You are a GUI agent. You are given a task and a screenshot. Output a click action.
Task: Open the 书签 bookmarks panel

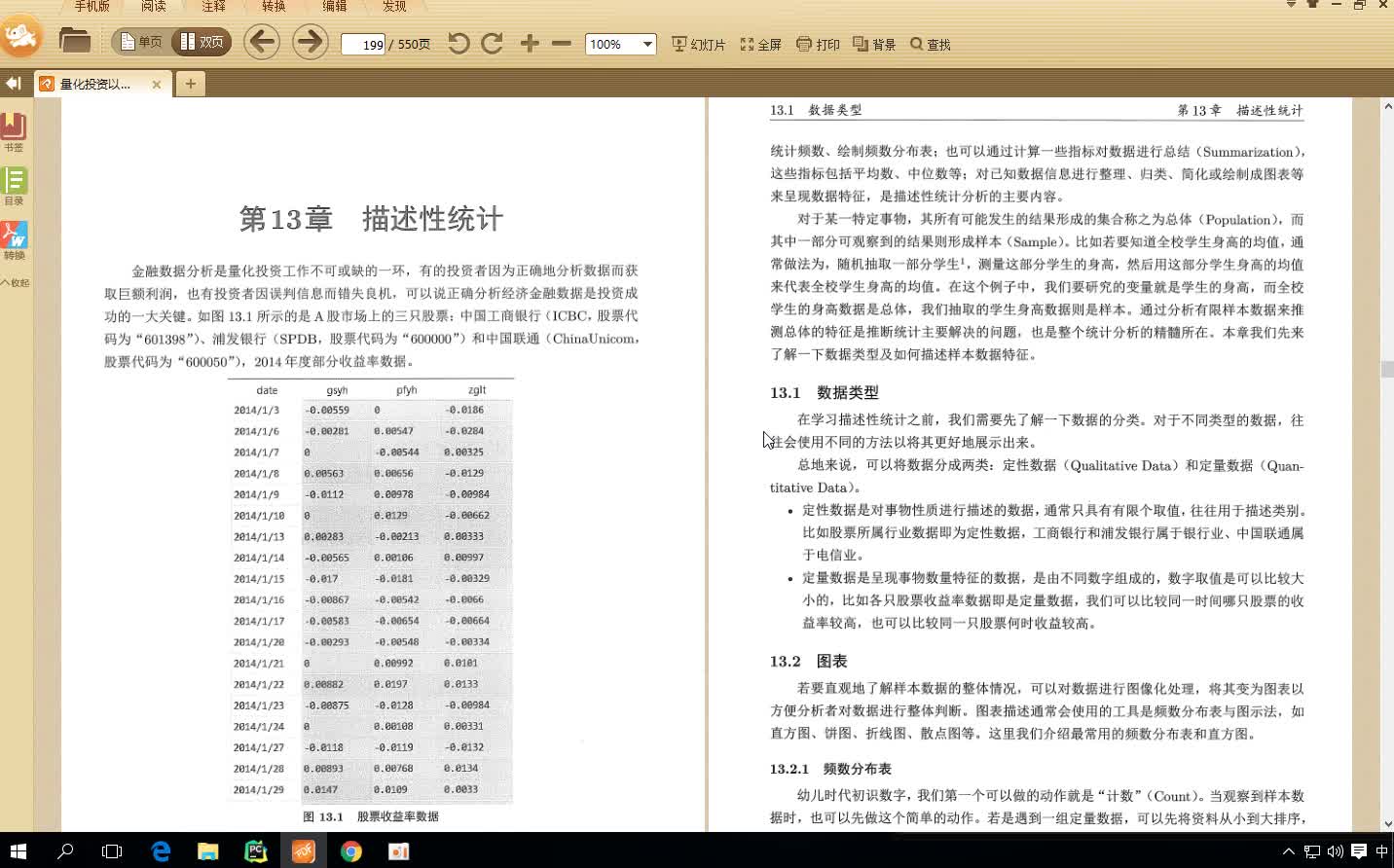(14, 132)
